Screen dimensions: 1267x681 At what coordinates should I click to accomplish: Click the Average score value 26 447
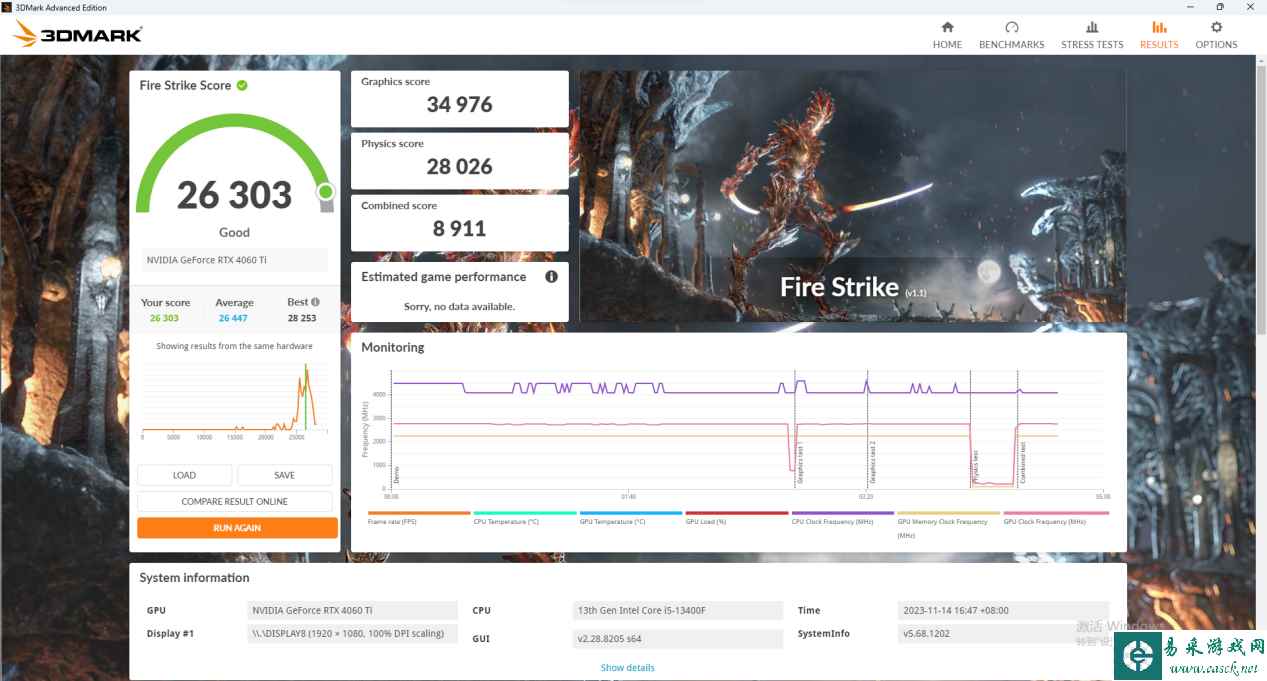click(233, 318)
